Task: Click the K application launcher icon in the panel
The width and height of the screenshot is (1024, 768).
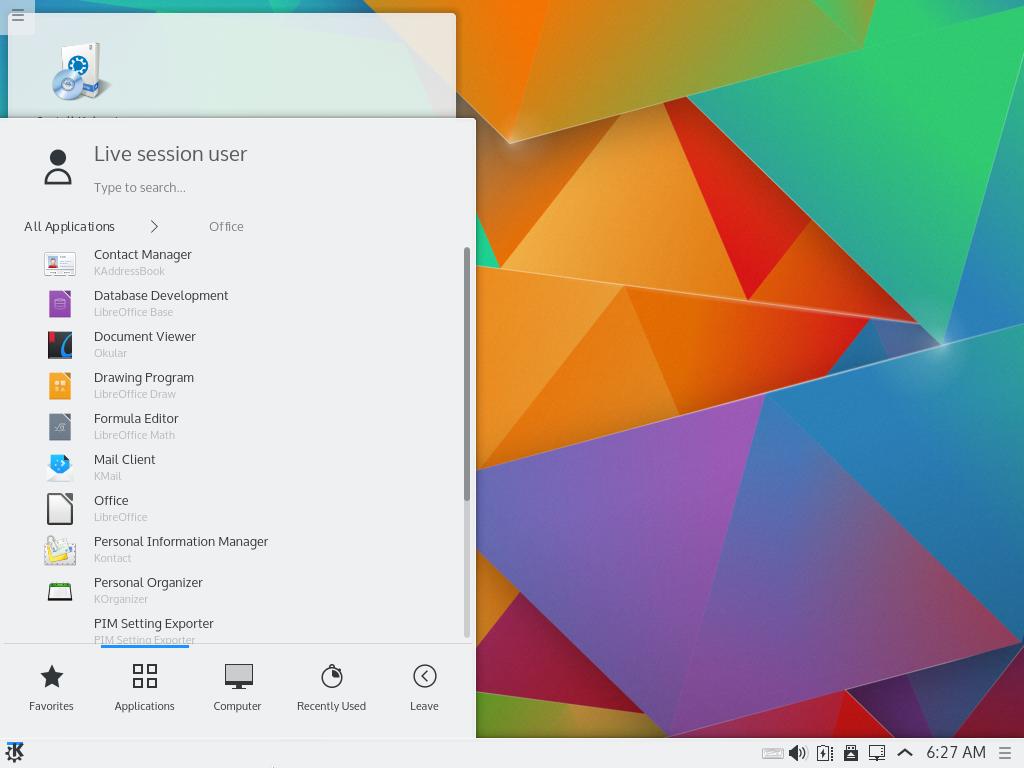Action: click(15, 752)
